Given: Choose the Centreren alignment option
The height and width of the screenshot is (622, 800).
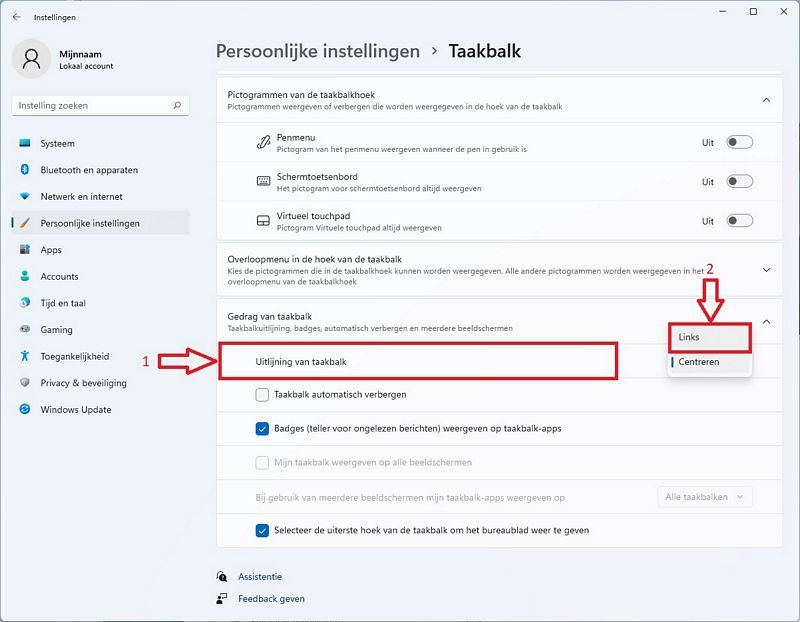Looking at the screenshot, I should (x=710, y=362).
